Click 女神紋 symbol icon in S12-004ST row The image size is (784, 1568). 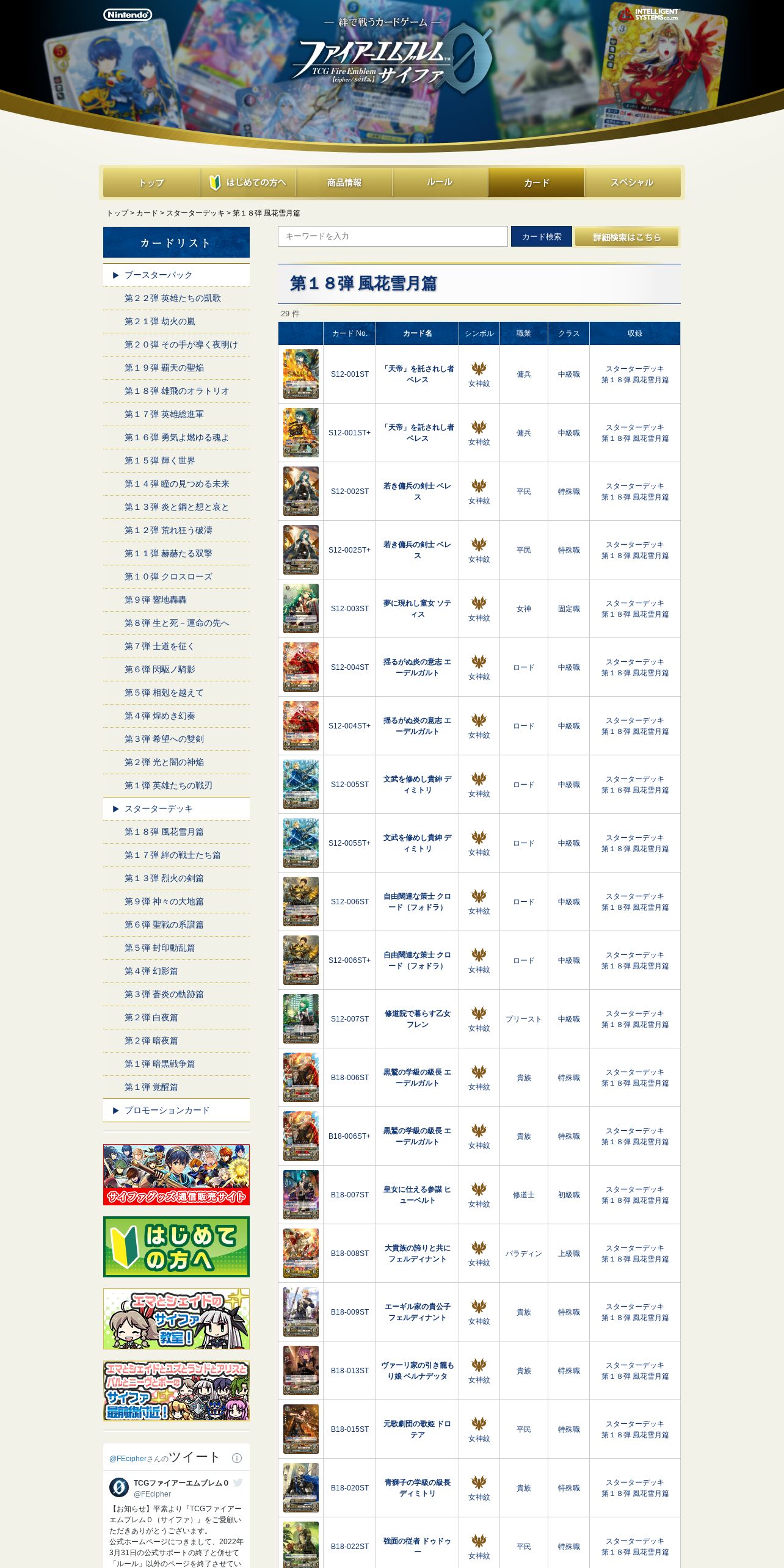point(479,661)
